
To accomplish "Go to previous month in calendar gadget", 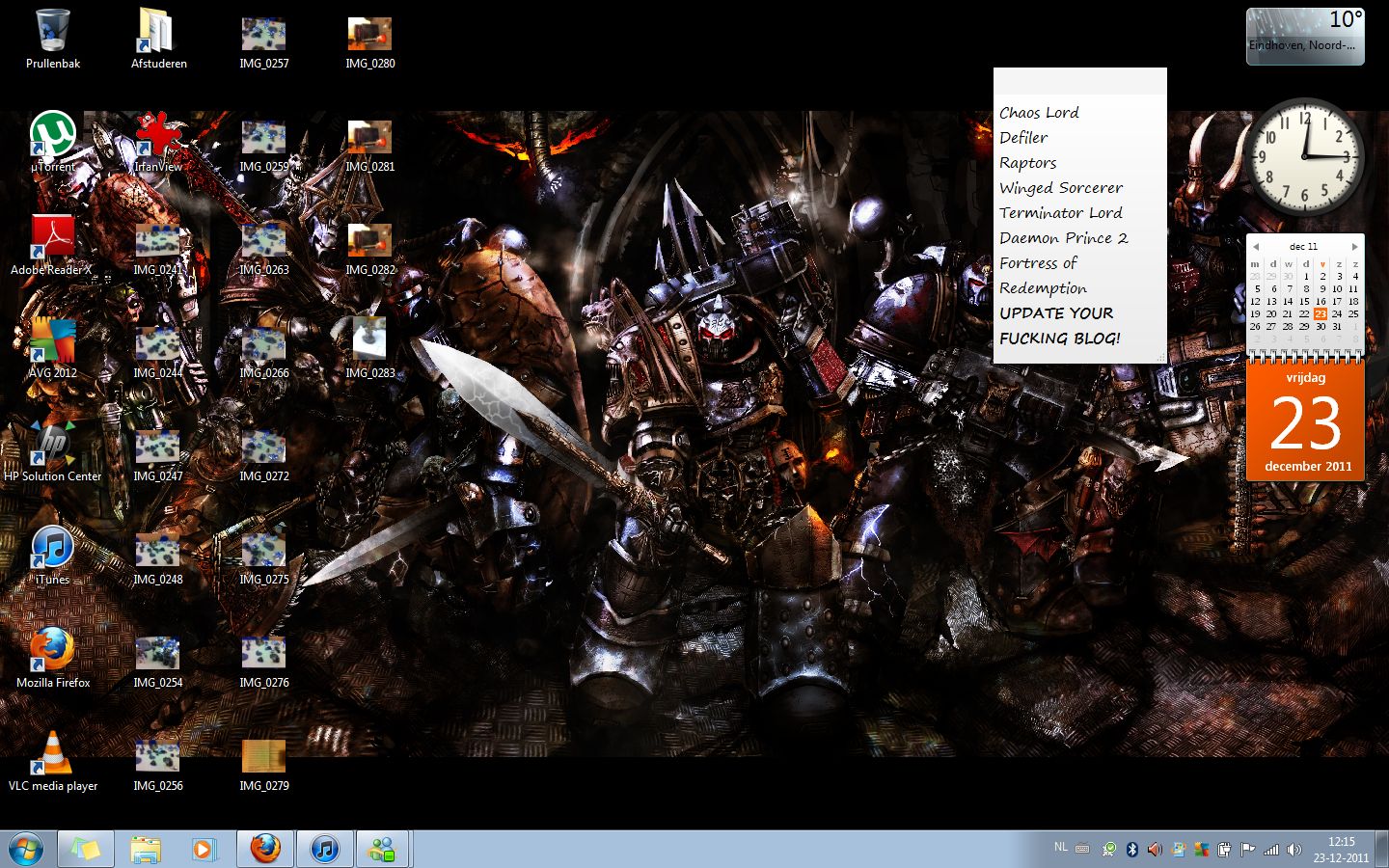I will [1256, 247].
